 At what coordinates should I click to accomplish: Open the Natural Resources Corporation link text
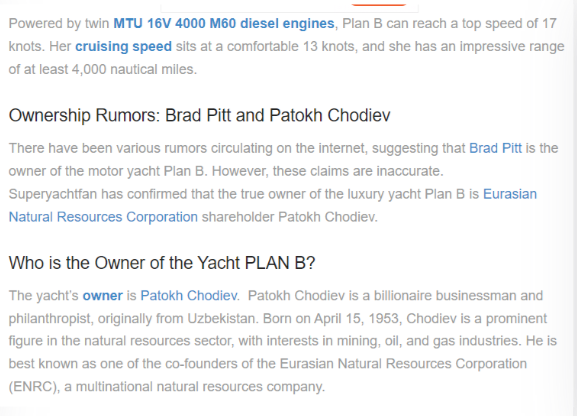pyautogui.click(x=103, y=217)
